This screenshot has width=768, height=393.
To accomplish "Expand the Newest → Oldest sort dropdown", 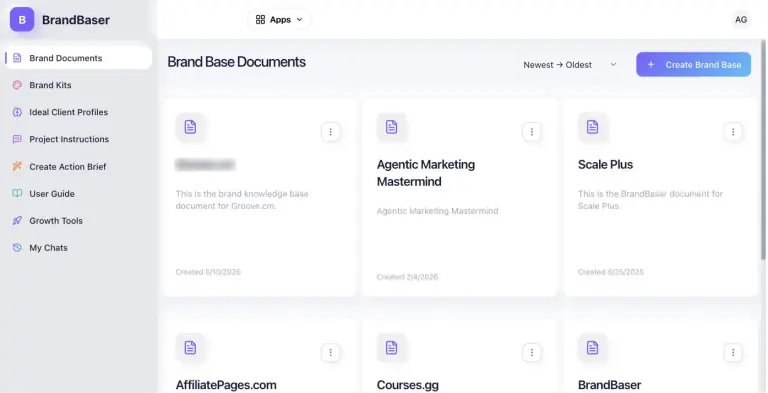I will (x=570, y=65).
